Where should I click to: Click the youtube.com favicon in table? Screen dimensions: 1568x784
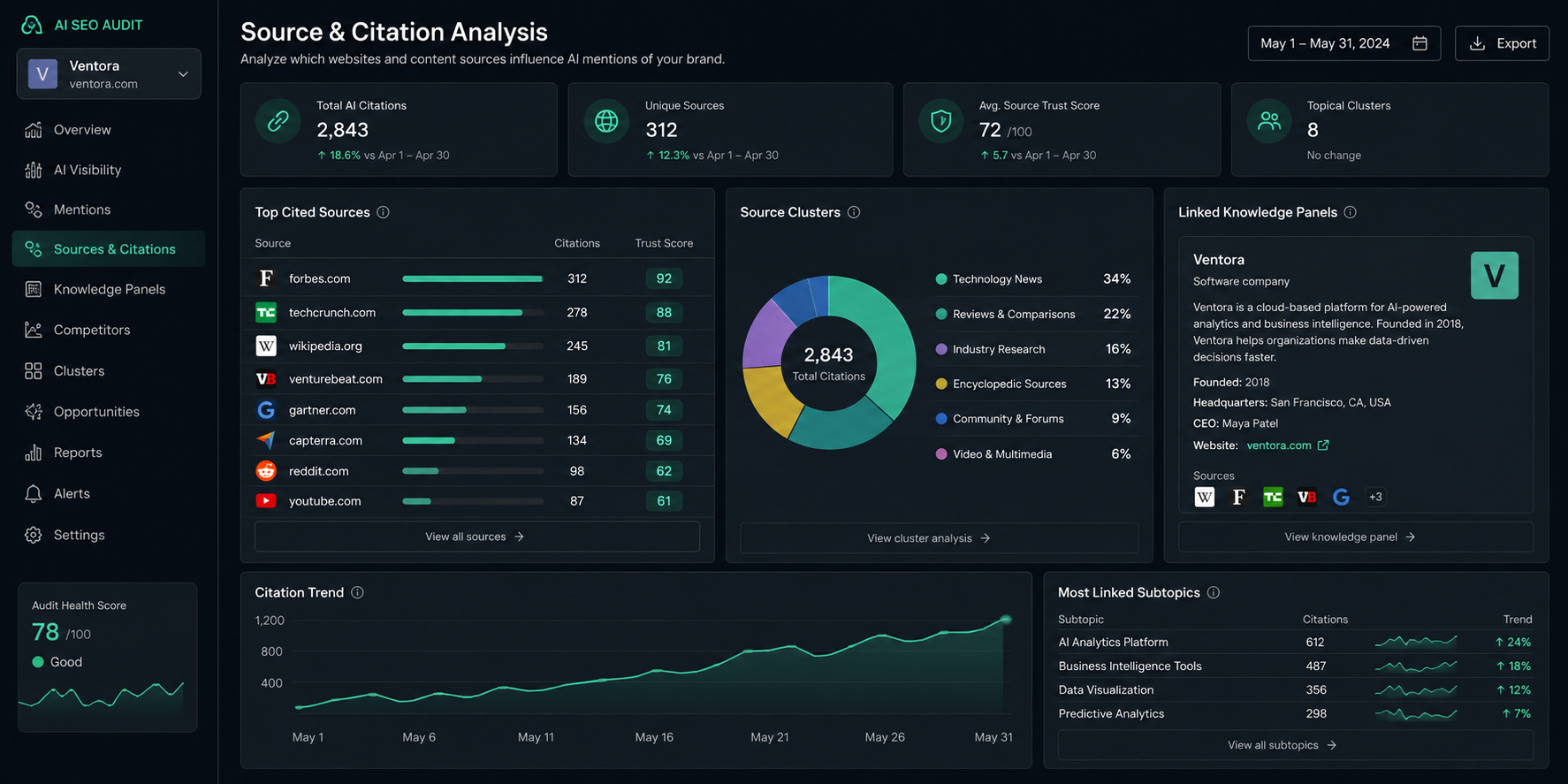pyautogui.click(x=266, y=501)
